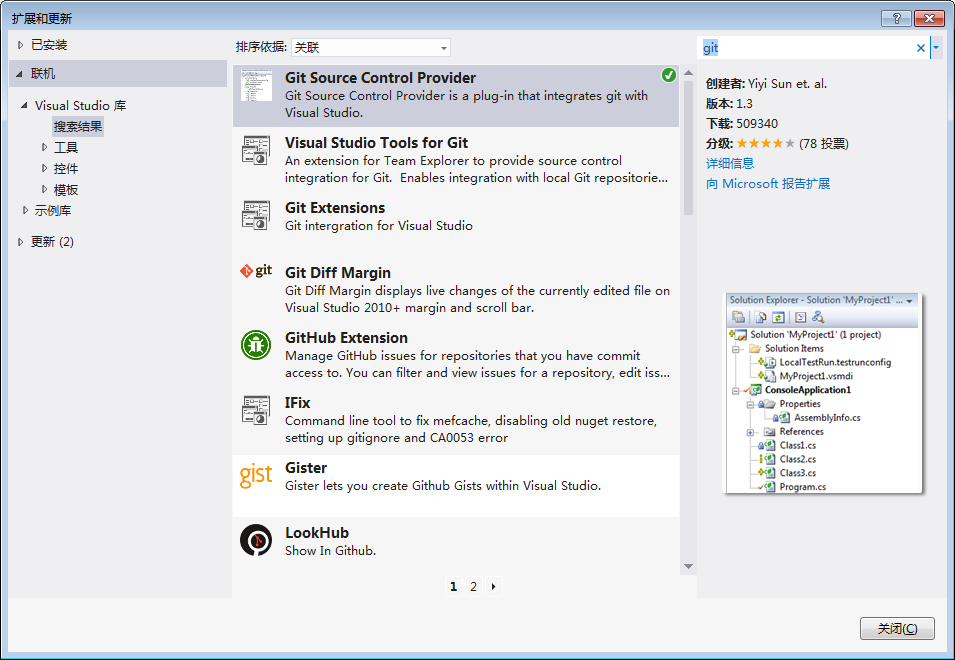Click the green GitHub Extension bug icon

pos(256,345)
